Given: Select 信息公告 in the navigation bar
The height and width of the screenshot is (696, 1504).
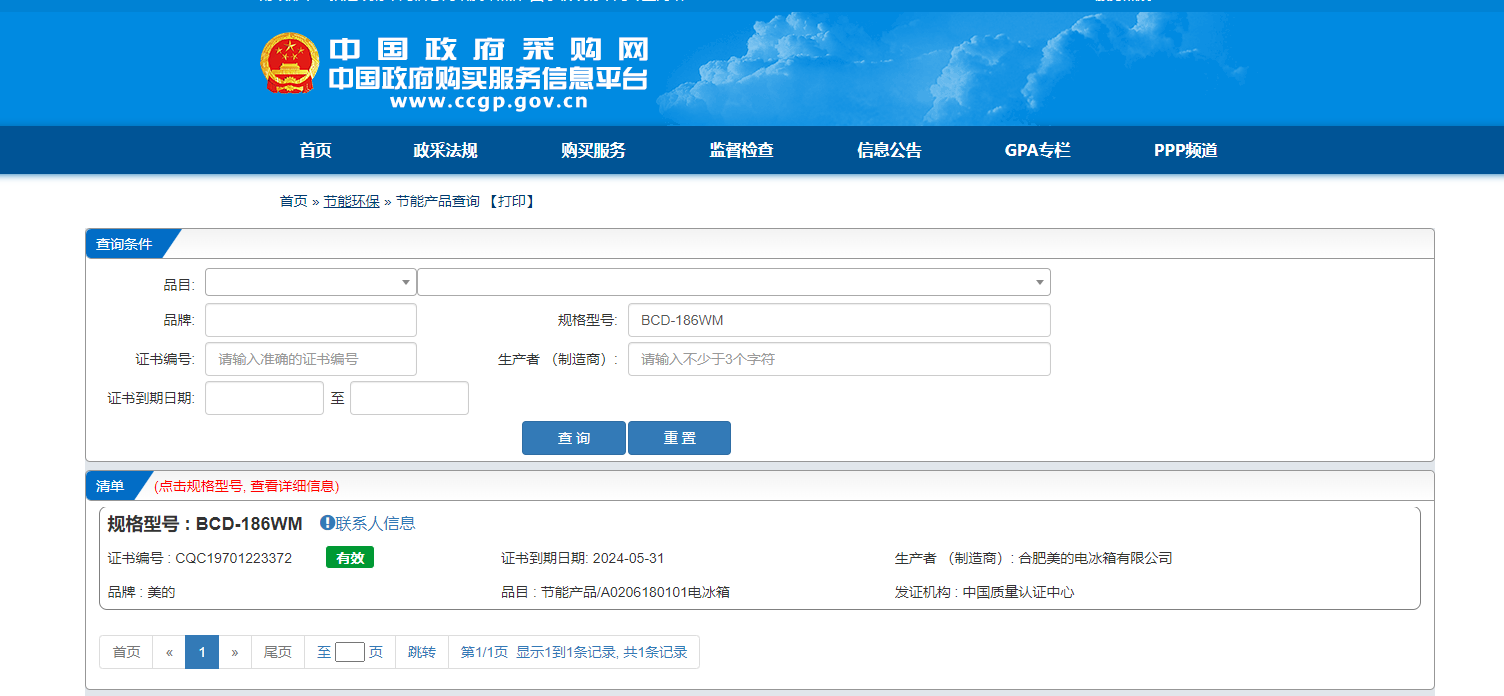Looking at the screenshot, I should (889, 150).
